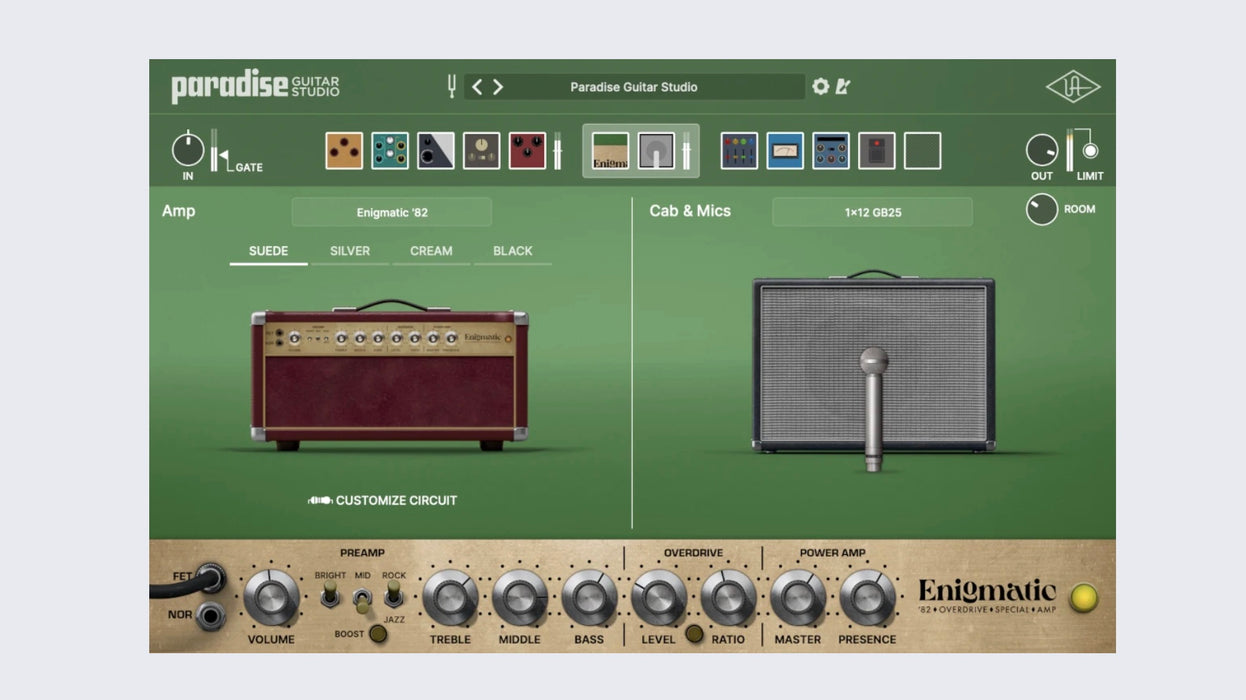Toggle the BOOST button
The width and height of the screenshot is (1246, 700).
[x=378, y=634]
